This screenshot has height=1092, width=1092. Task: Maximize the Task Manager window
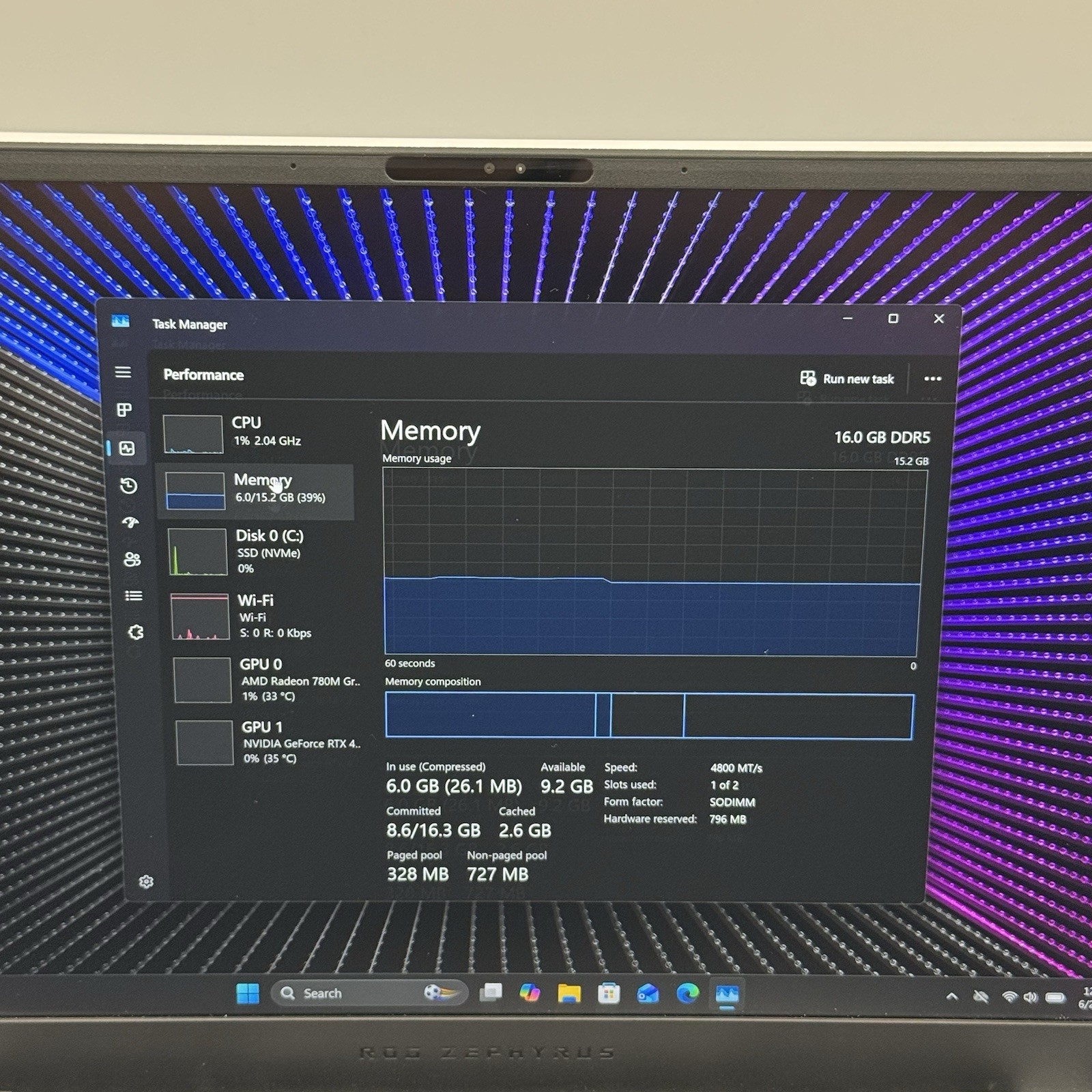[x=893, y=319]
